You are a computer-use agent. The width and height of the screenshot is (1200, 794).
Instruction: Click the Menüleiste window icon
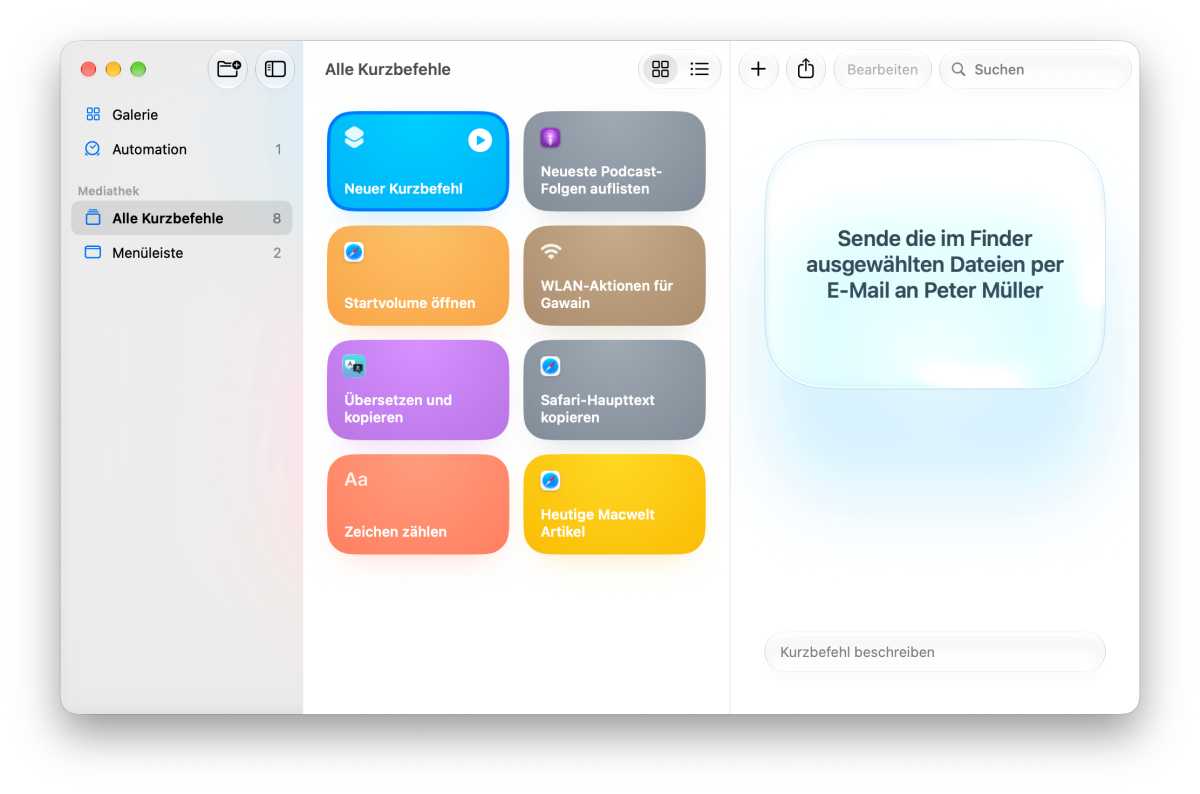click(x=93, y=252)
